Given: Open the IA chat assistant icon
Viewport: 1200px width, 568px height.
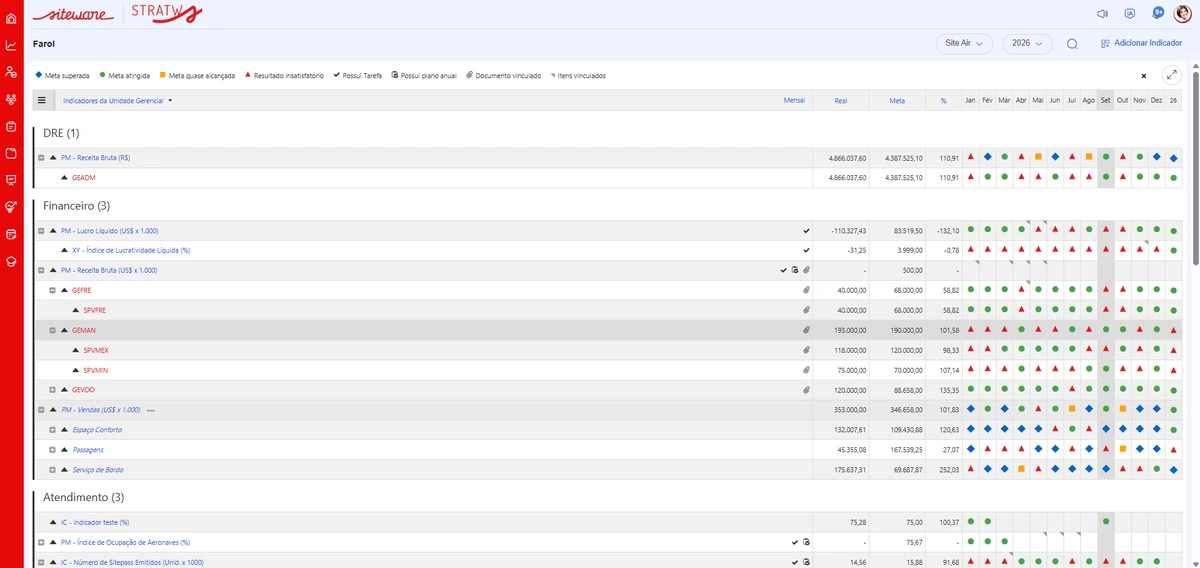Looking at the screenshot, I should [x=1130, y=14].
